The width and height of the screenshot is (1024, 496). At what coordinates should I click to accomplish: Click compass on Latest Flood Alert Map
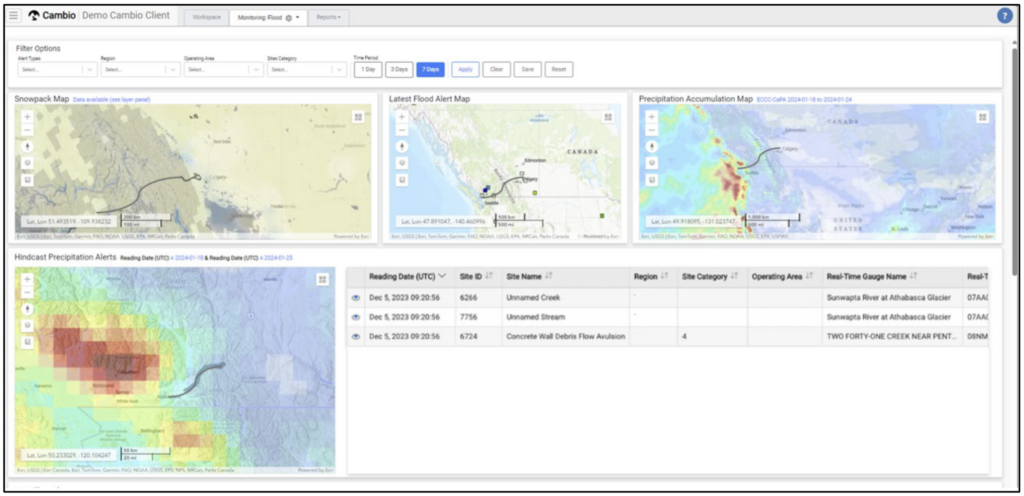point(402,146)
